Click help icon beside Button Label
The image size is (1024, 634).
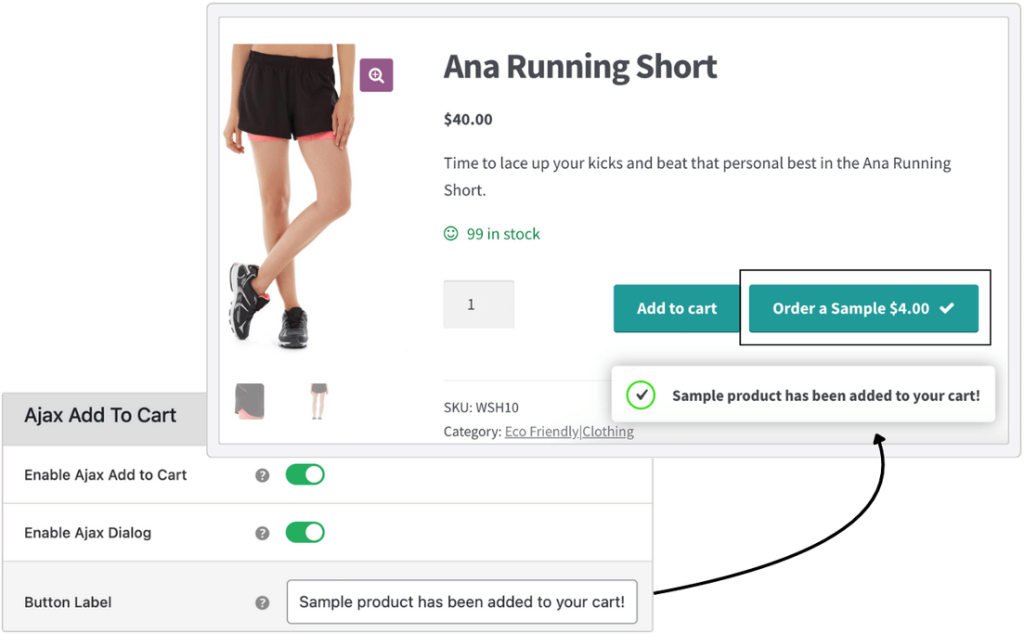point(263,603)
